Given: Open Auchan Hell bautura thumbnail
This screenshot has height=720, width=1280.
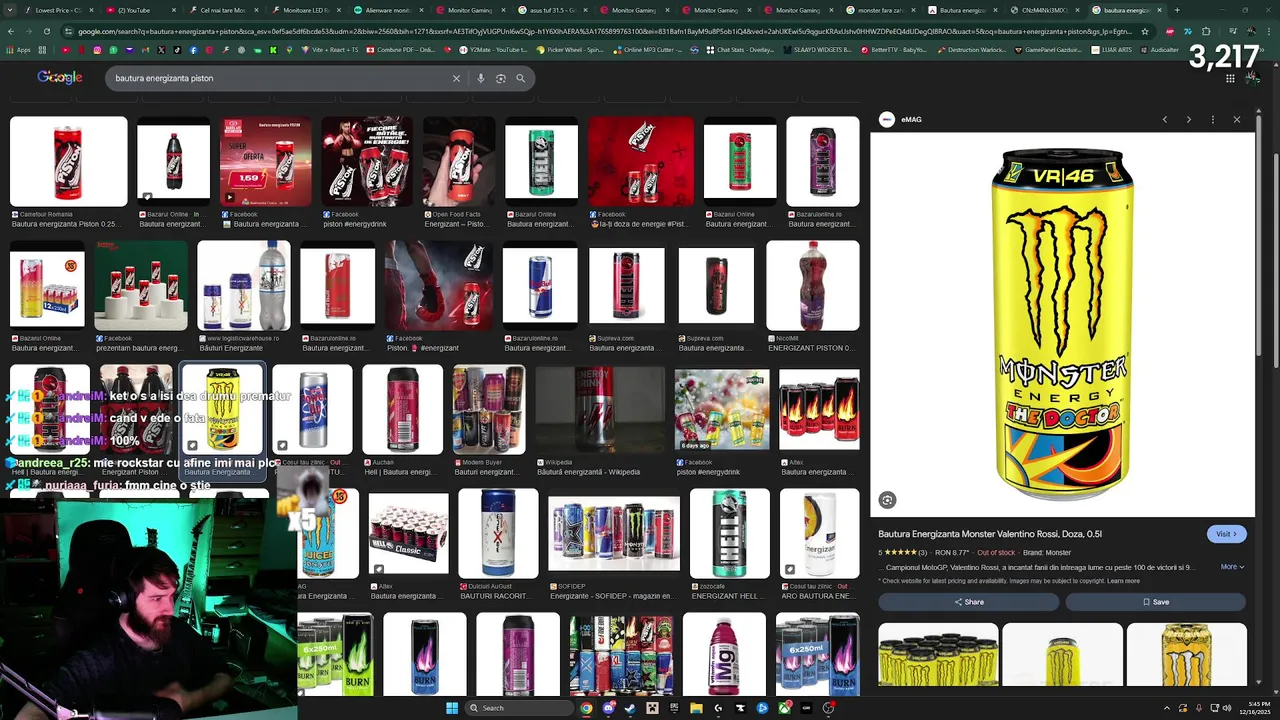Looking at the screenshot, I should pos(402,409).
